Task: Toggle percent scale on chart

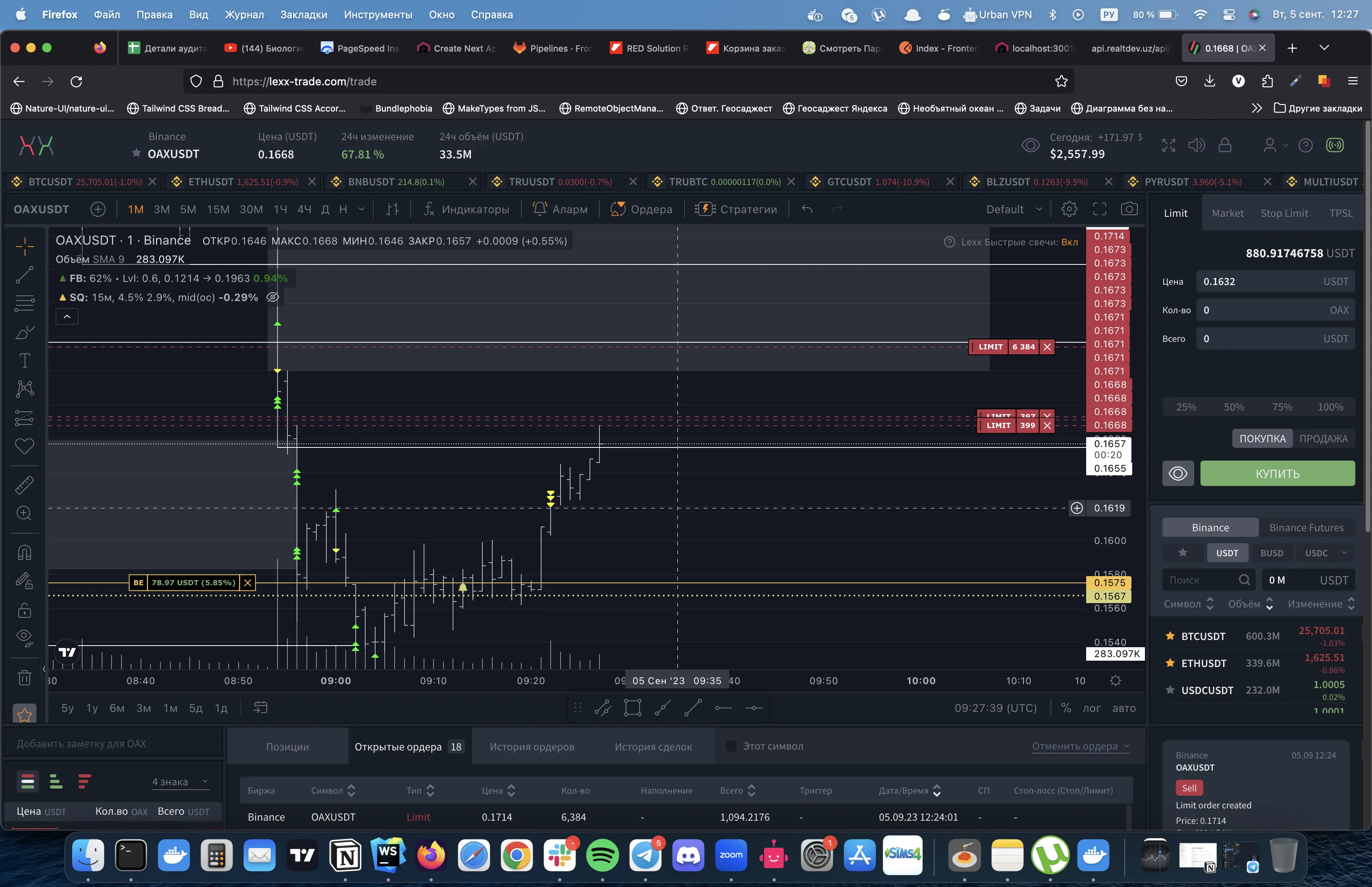Action: click(1066, 708)
